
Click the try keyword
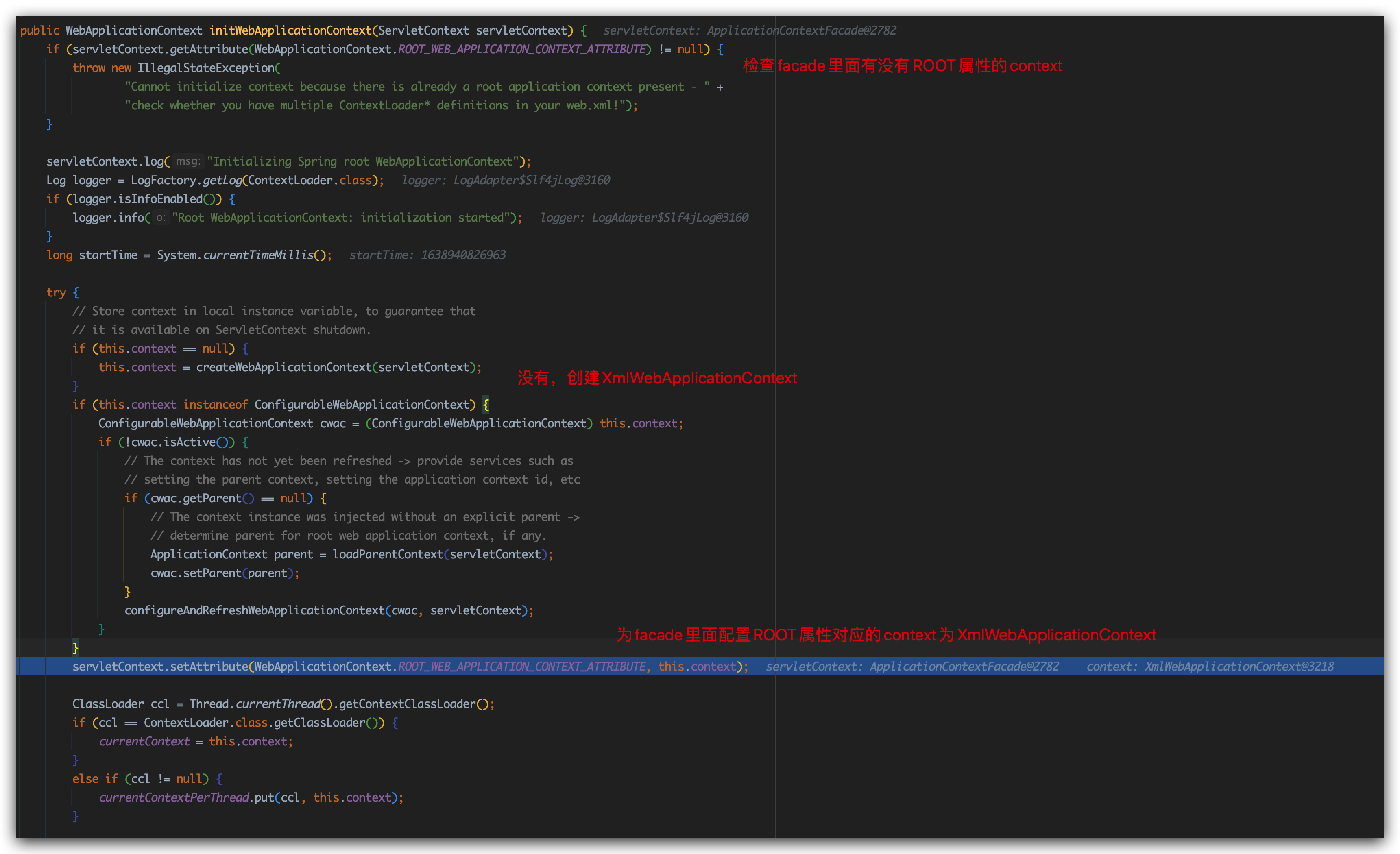click(56, 293)
